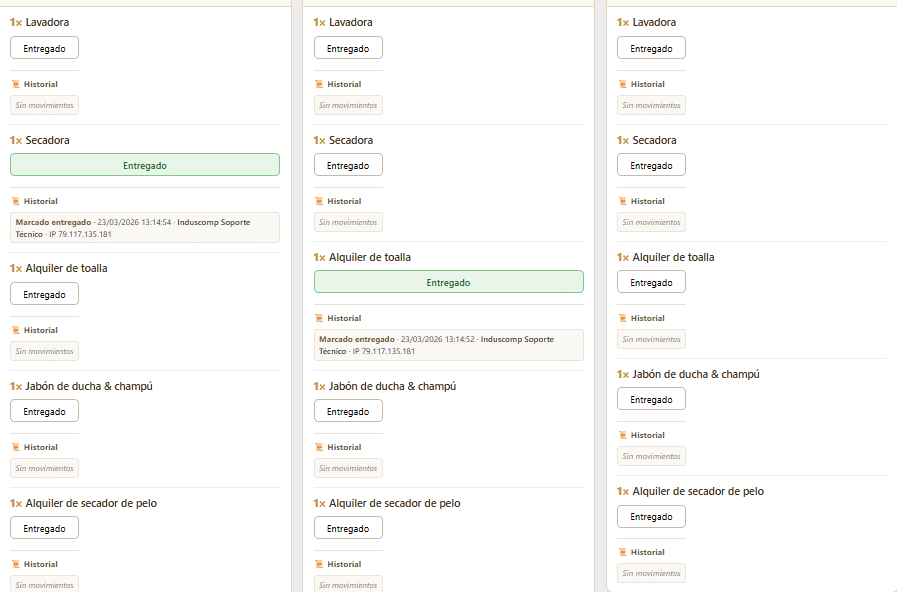Click the Historial icon under Alquiler de toalla, left column
This screenshot has width=897, height=592.
[15, 331]
